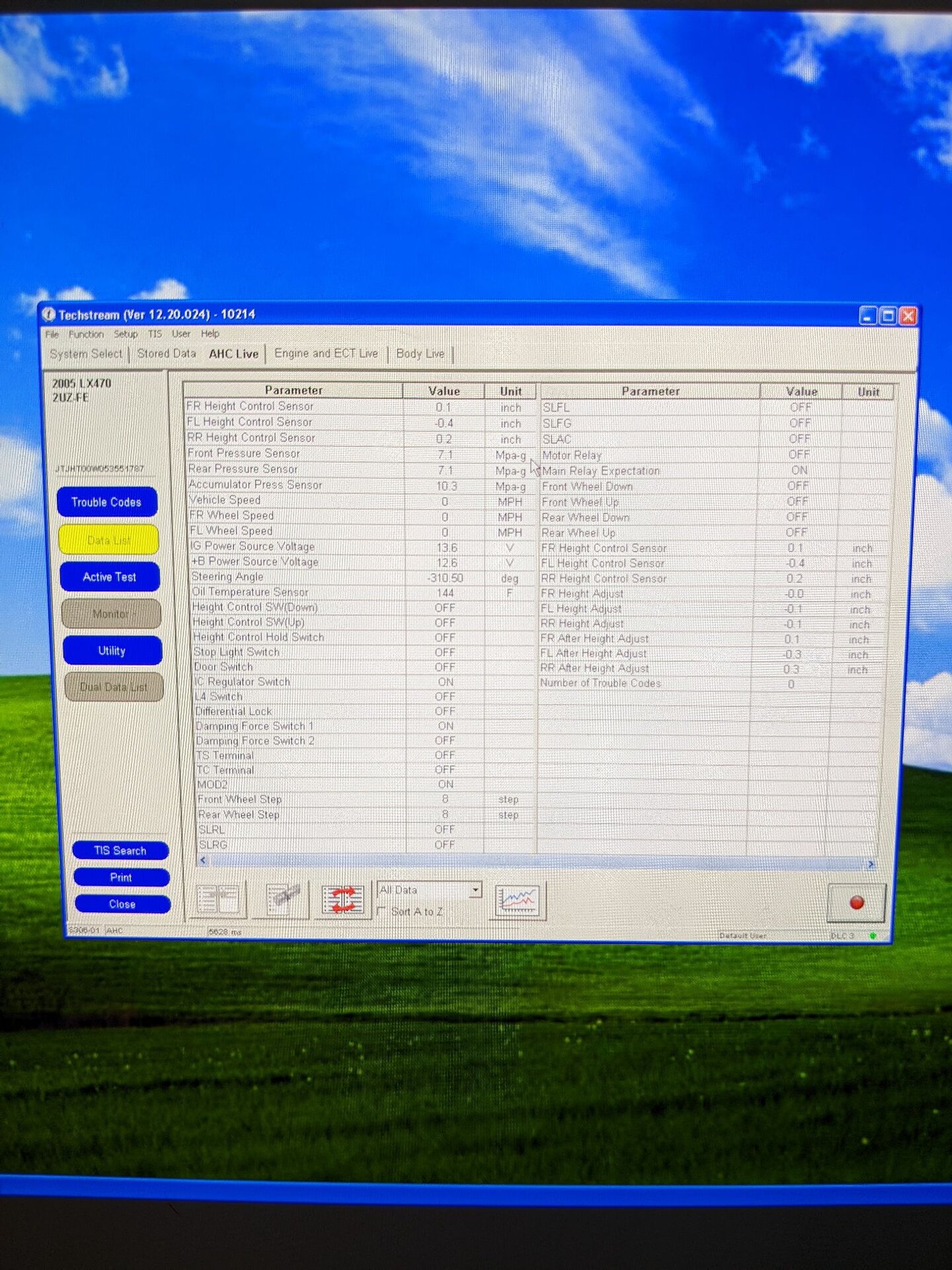Viewport: 952px width, 1270px height.
Task: Select the IG Power Source Voltage row
Action: point(362,546)
